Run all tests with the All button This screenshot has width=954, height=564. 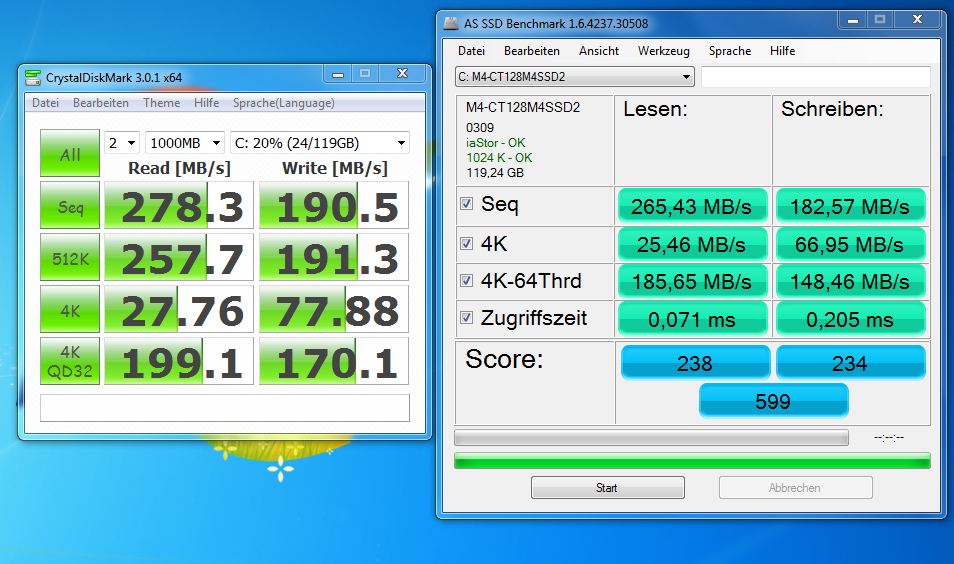point(70,153)
